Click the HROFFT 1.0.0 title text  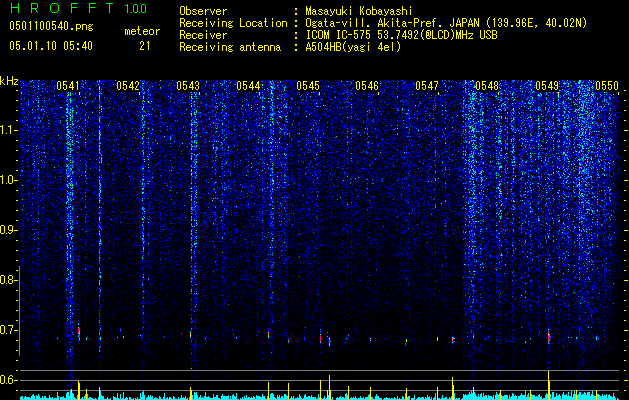[79, 8]
